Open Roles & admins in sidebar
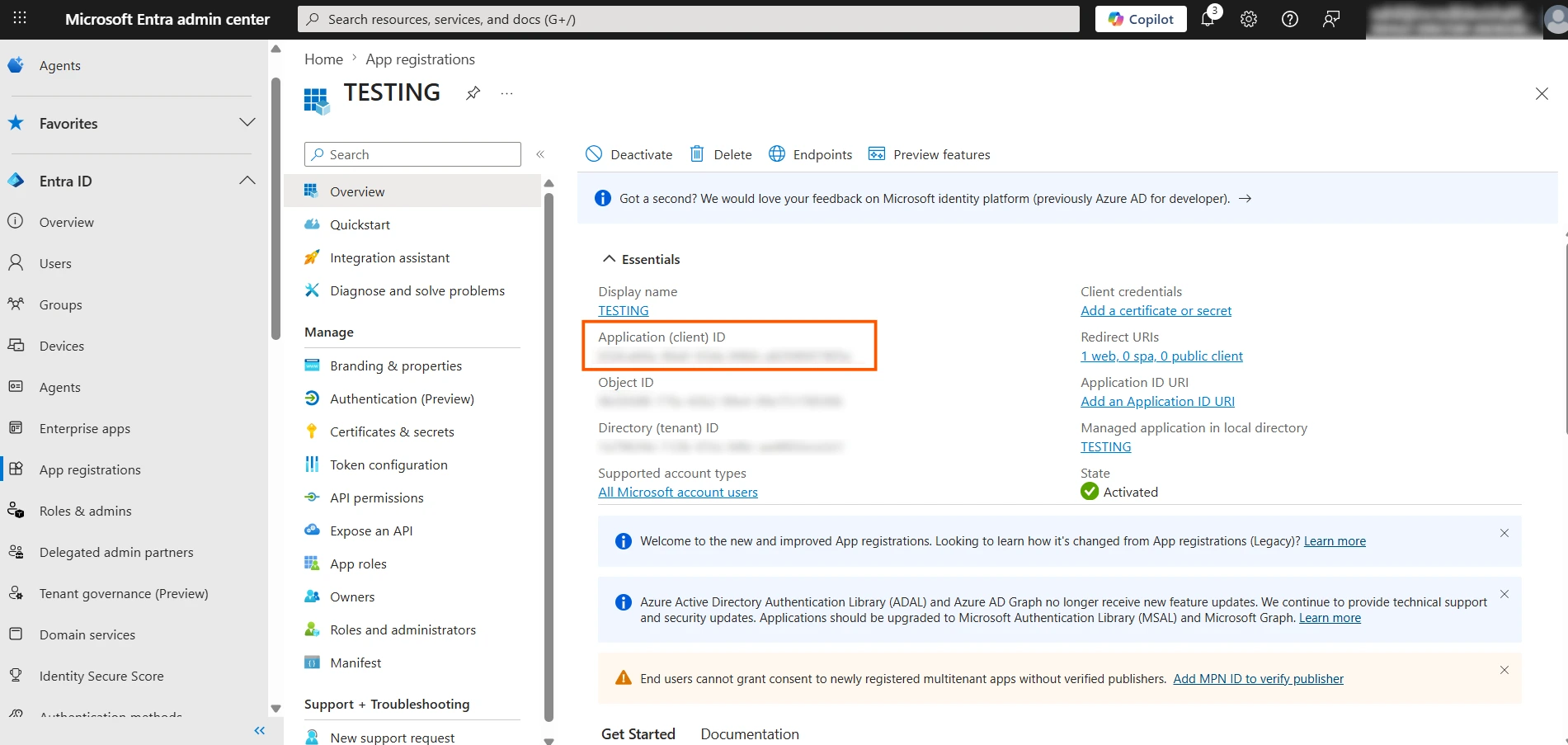The height and width of the screenshot is (745, 1568). [85, 511]
